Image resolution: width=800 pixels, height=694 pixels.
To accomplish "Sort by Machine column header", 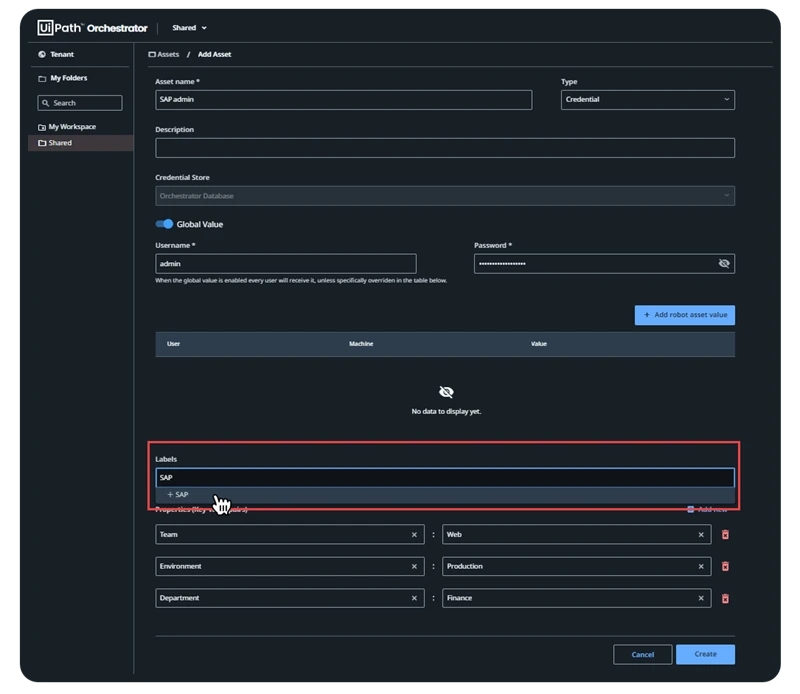I will pyautogui.click(x=361, y=344).
